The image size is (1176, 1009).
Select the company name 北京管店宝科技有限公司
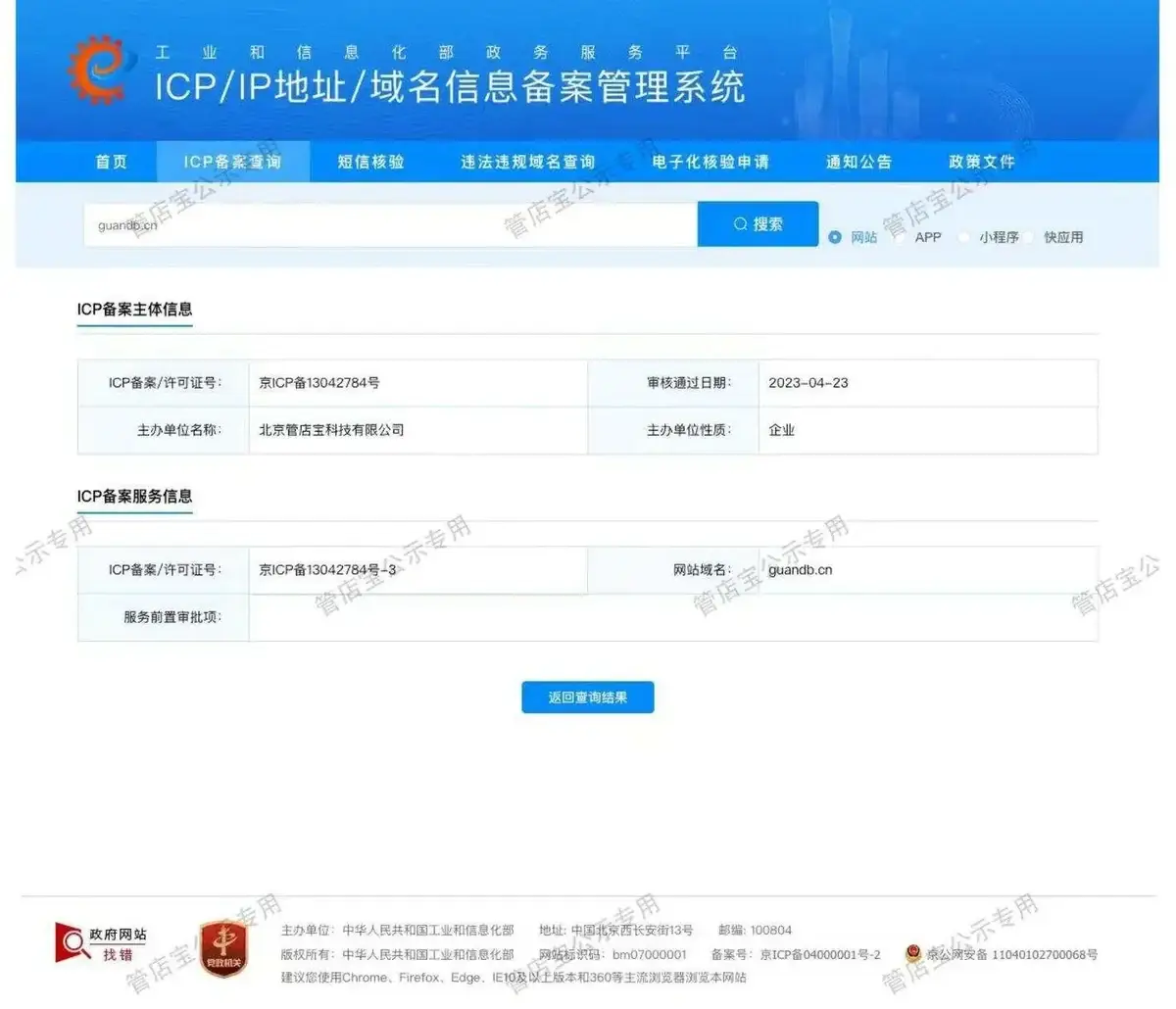[331, 430]
